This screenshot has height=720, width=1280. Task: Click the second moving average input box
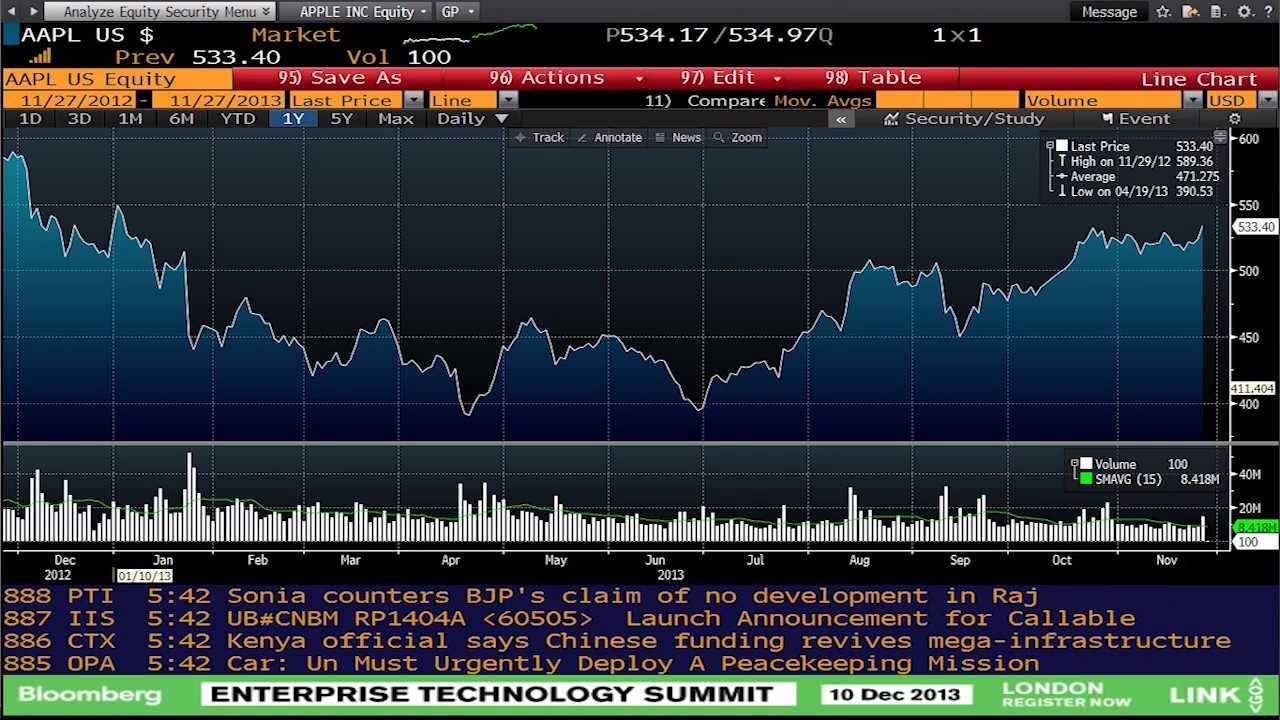945,100
